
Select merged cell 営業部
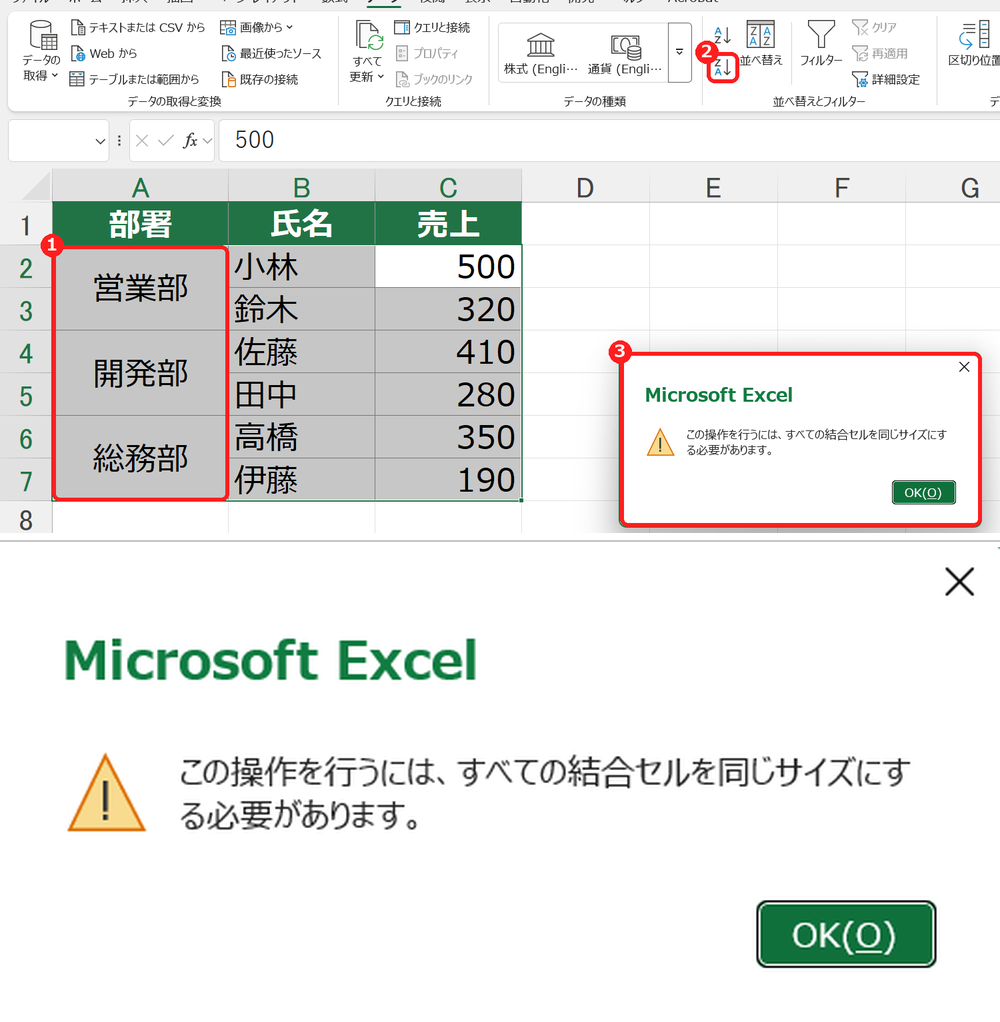point(140,288)
